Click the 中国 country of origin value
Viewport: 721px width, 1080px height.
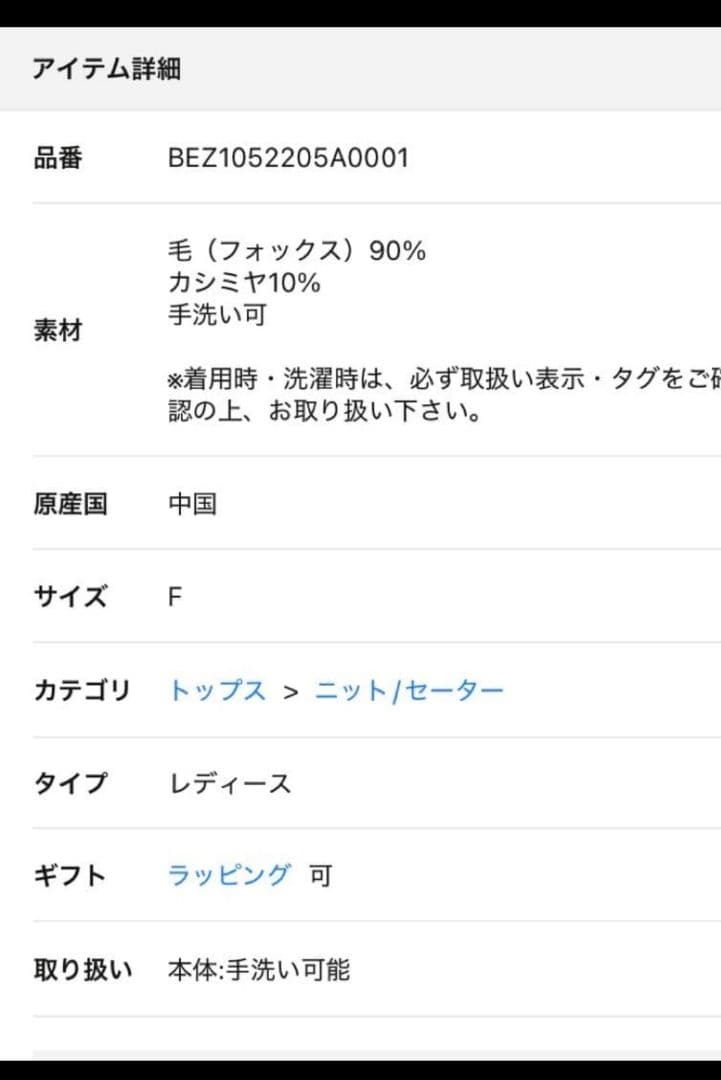click(194, 504)
